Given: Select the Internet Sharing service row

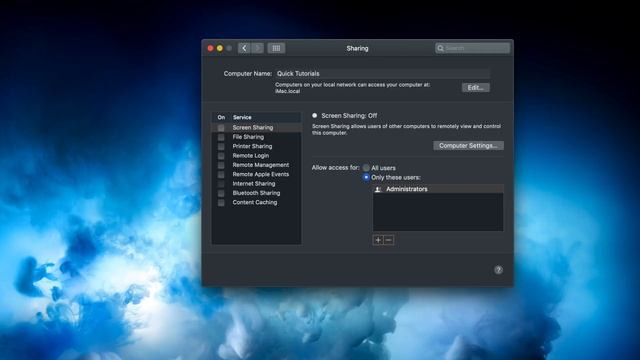Looking at the screenshot, I should pyautogui.click(x=257, y=184).
